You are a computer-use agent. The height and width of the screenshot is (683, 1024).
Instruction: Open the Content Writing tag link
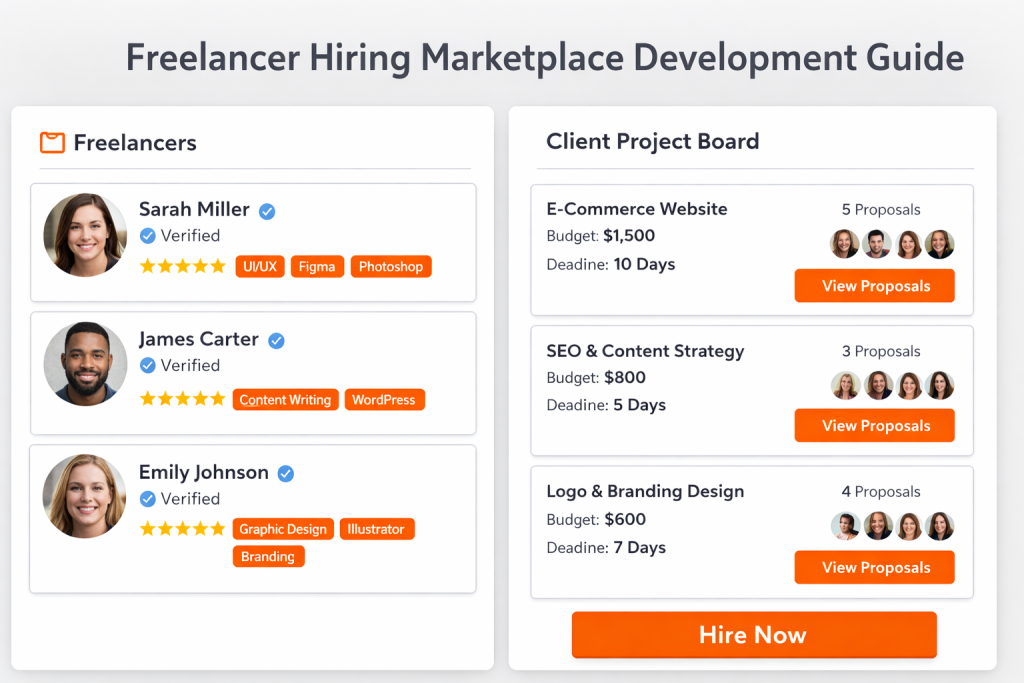click(285, 399)
